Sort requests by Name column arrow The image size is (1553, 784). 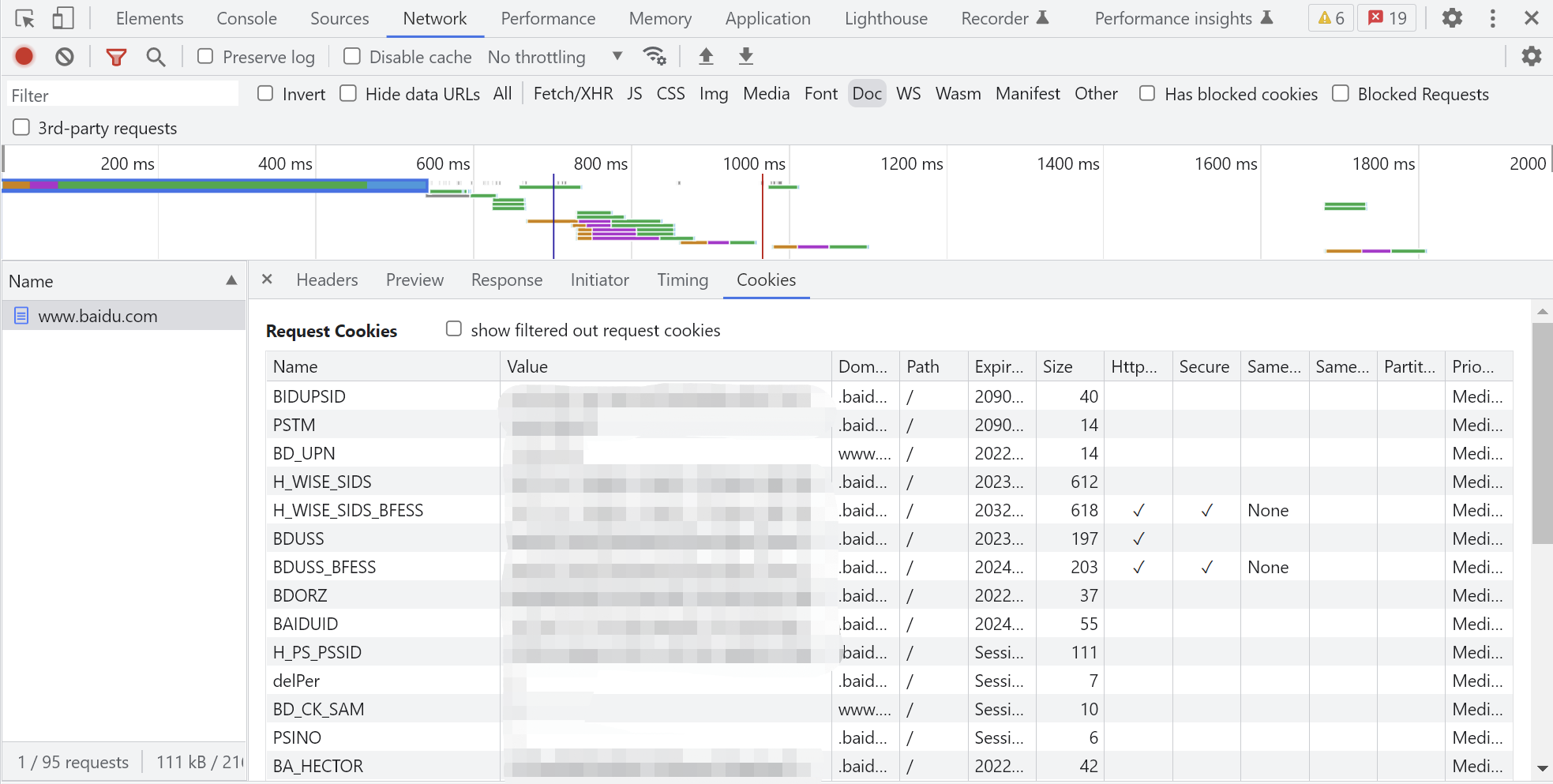[x=231, y=280]
